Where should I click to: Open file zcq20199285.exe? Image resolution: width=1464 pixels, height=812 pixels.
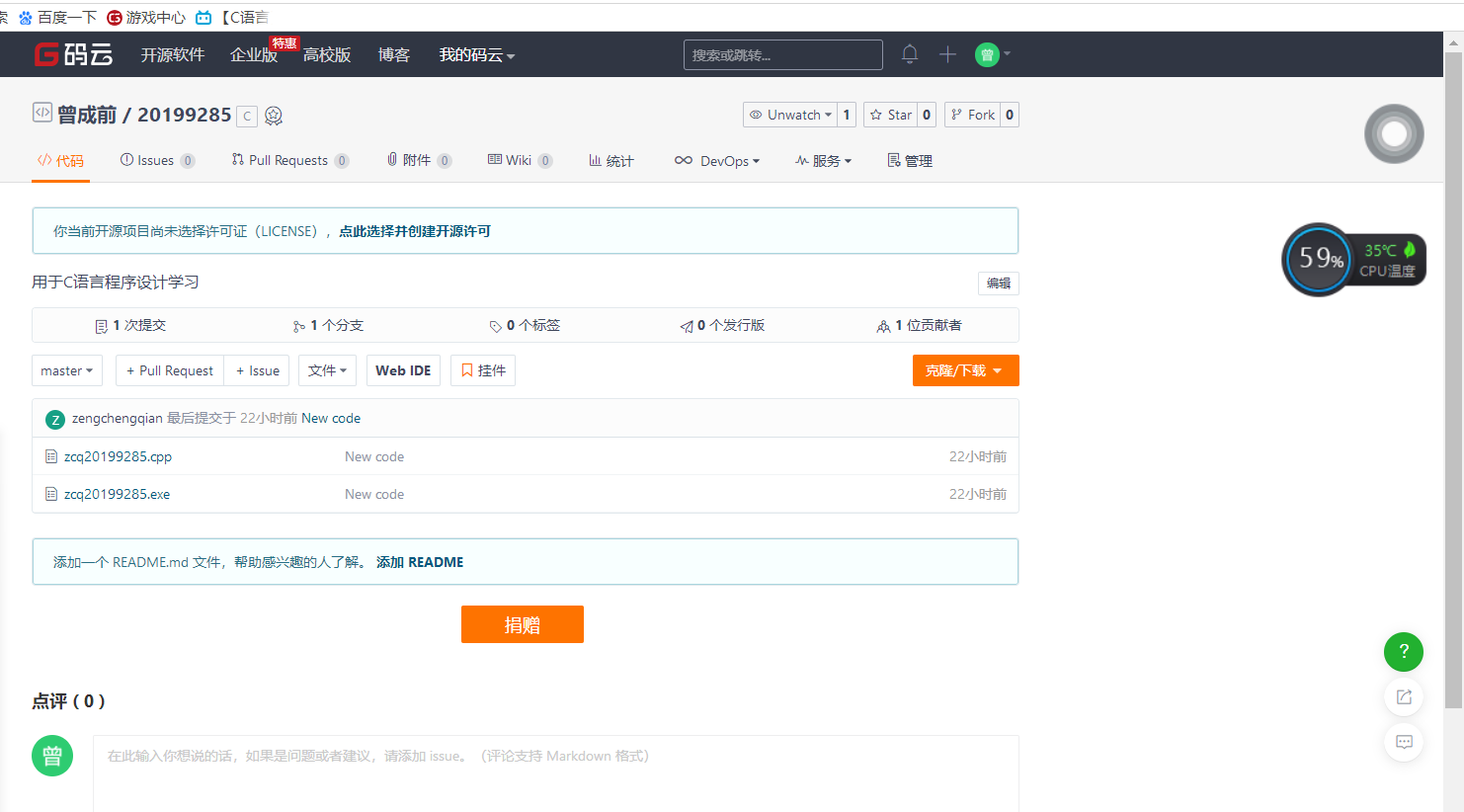coord(118,494)
